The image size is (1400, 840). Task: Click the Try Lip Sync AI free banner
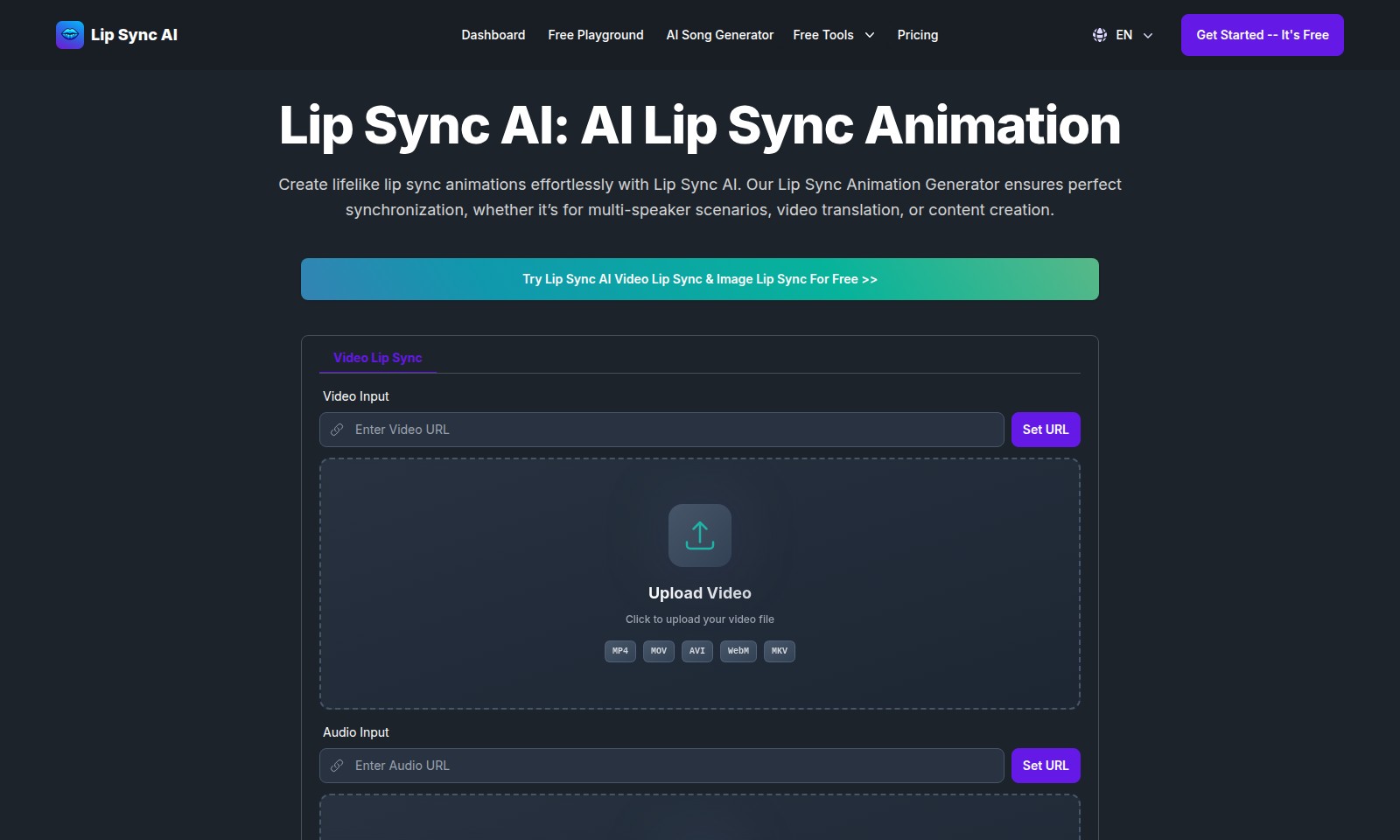[x=700, y=279]
